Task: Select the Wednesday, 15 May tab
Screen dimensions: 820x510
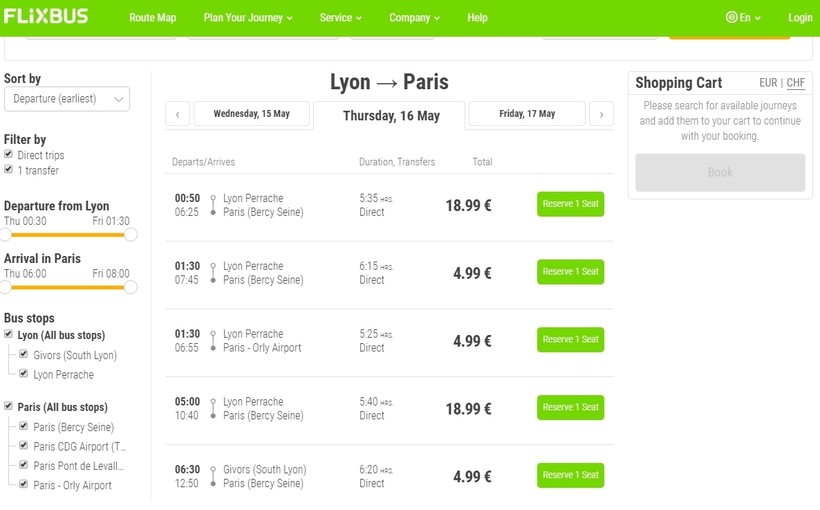Action: (x=251, y=114)
